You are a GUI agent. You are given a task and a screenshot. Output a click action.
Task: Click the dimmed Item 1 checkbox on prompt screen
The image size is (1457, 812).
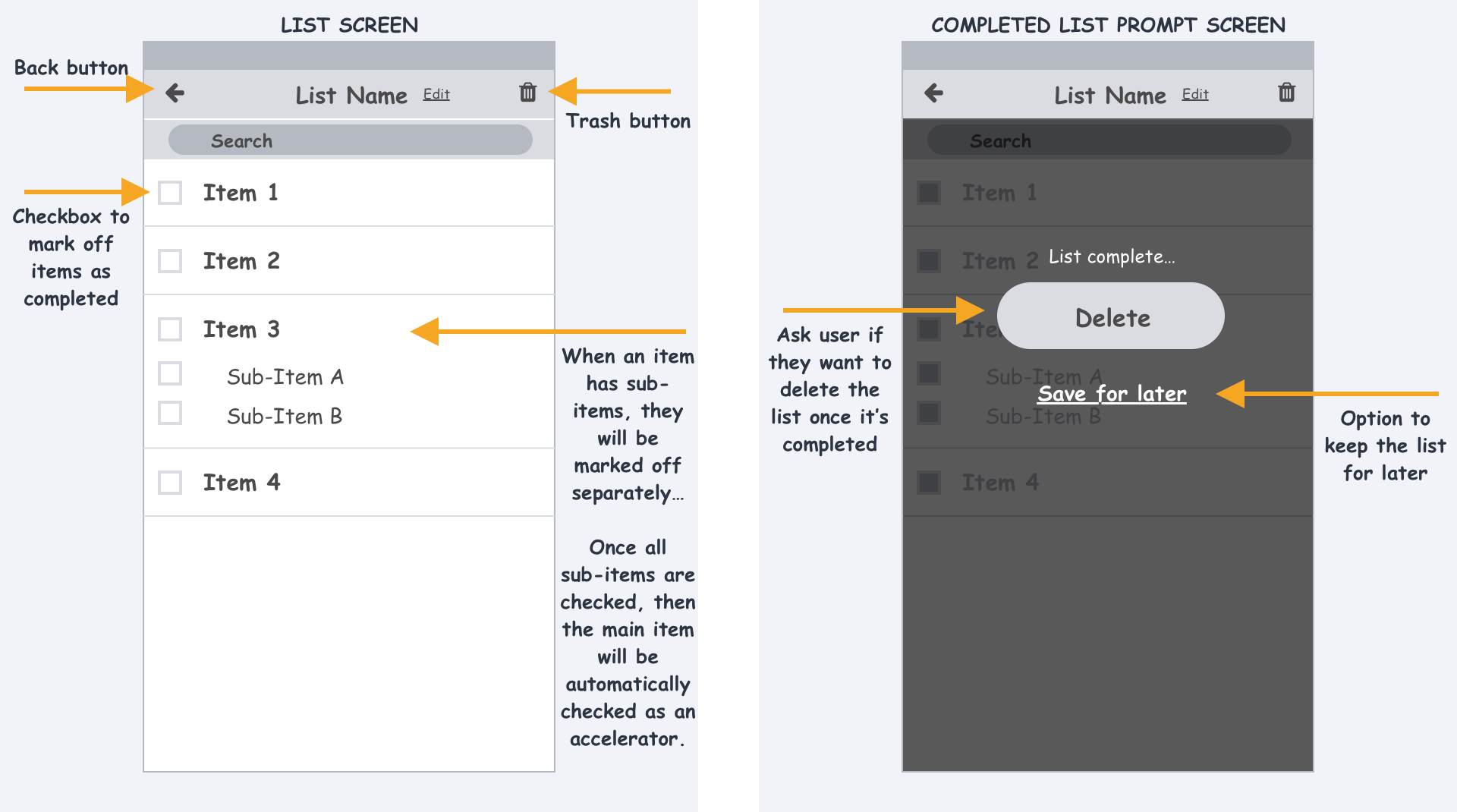click(x=929, y=193)
